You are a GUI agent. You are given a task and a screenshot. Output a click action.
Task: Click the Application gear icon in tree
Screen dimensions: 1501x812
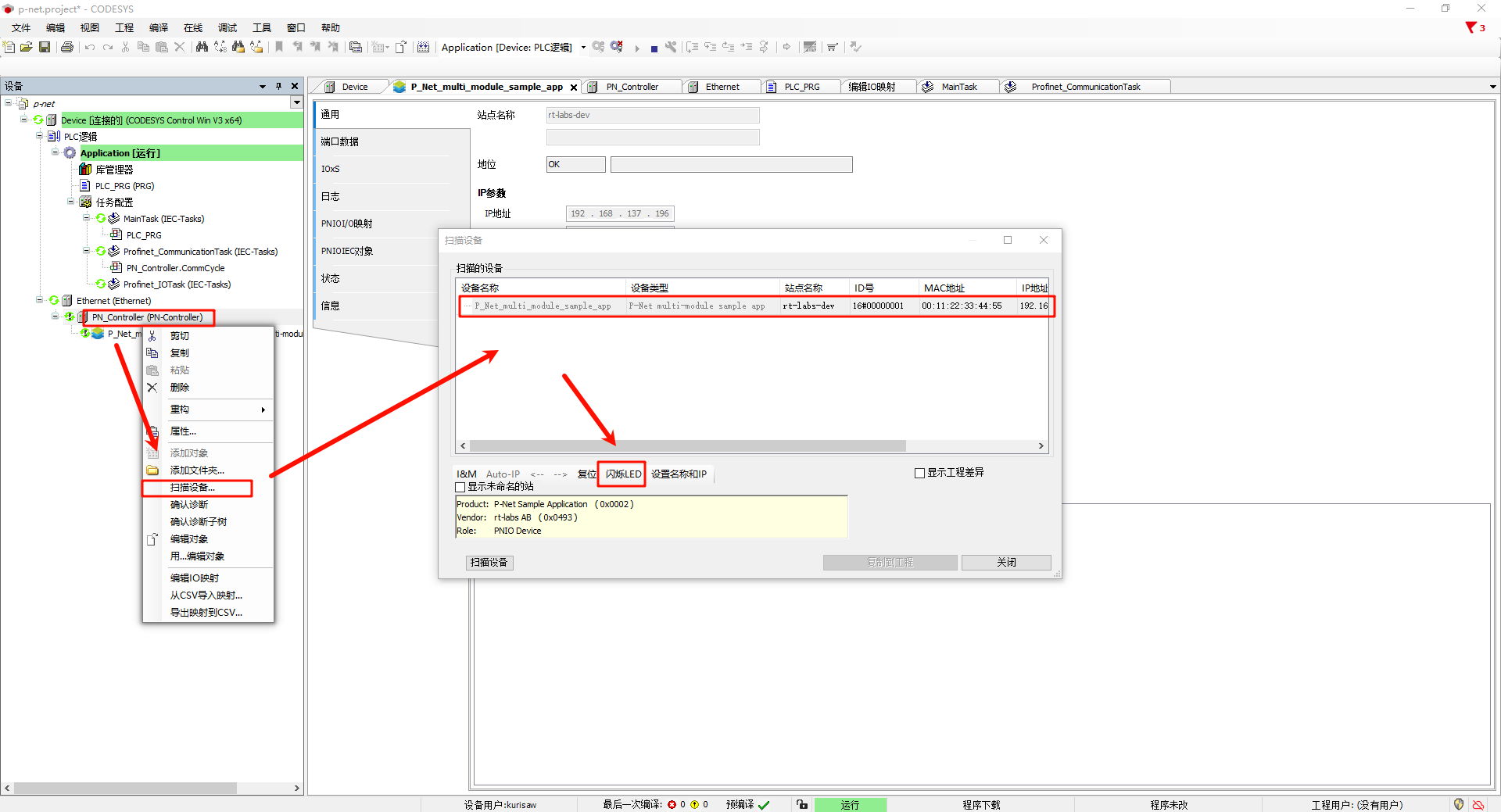point(70,153)
